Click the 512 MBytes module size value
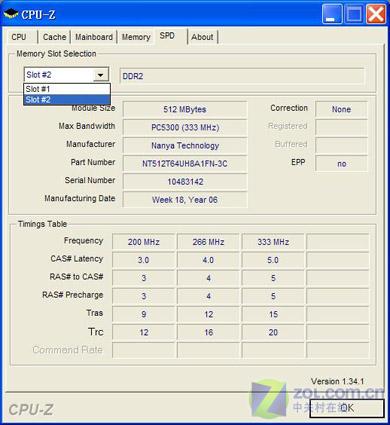Viewport: 390px width, 425px height. point(185,110)
